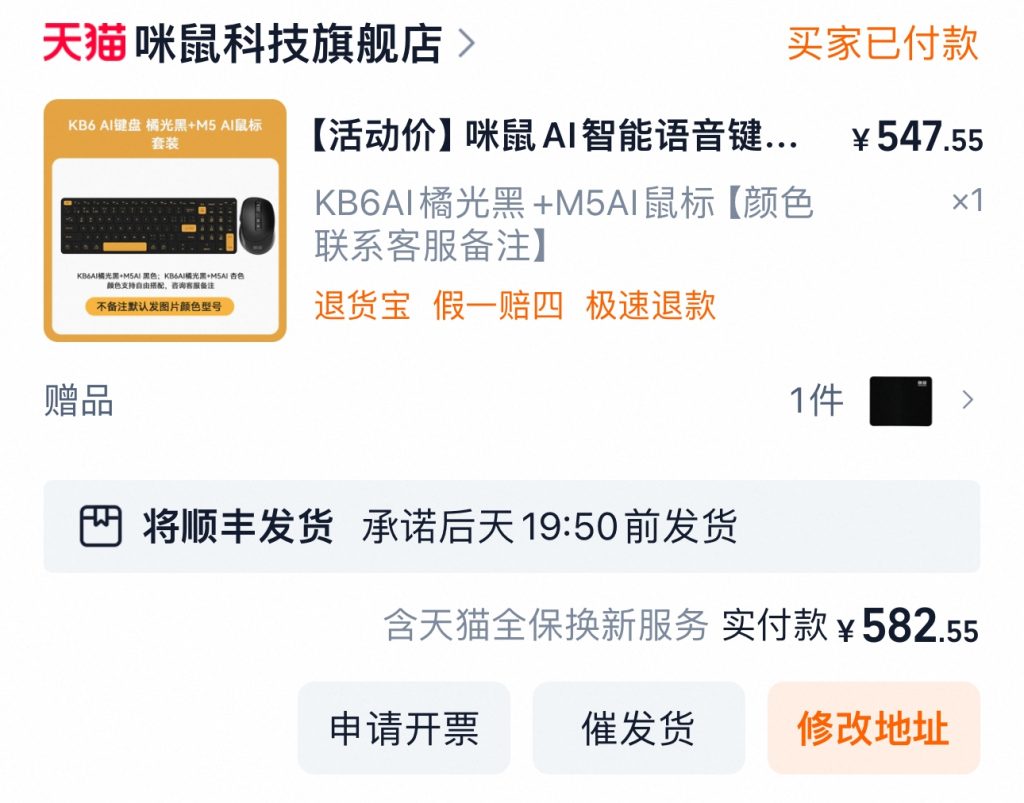This screenshot has height=803, width=1024.
Task: Tap the shipping box icon beside 将顺丰发货
Action: [100, 525]
